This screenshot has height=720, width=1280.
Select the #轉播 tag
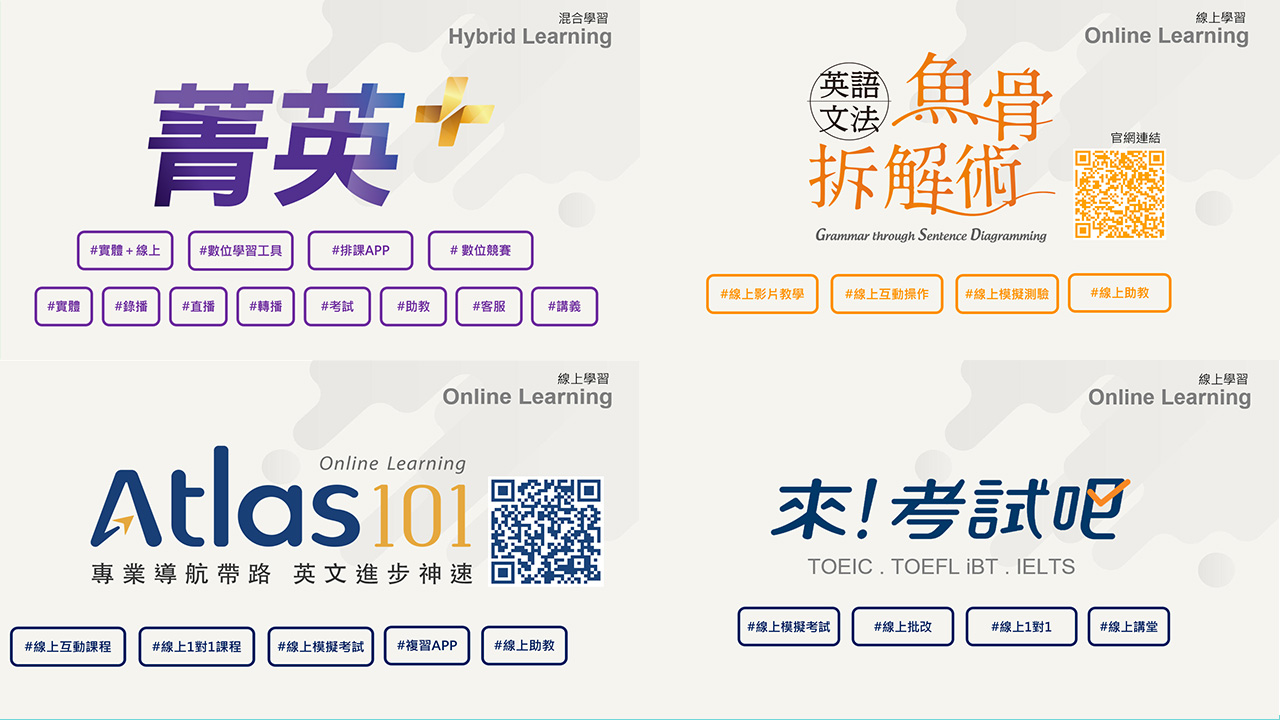pyautogui.click(x=266, y=307)
